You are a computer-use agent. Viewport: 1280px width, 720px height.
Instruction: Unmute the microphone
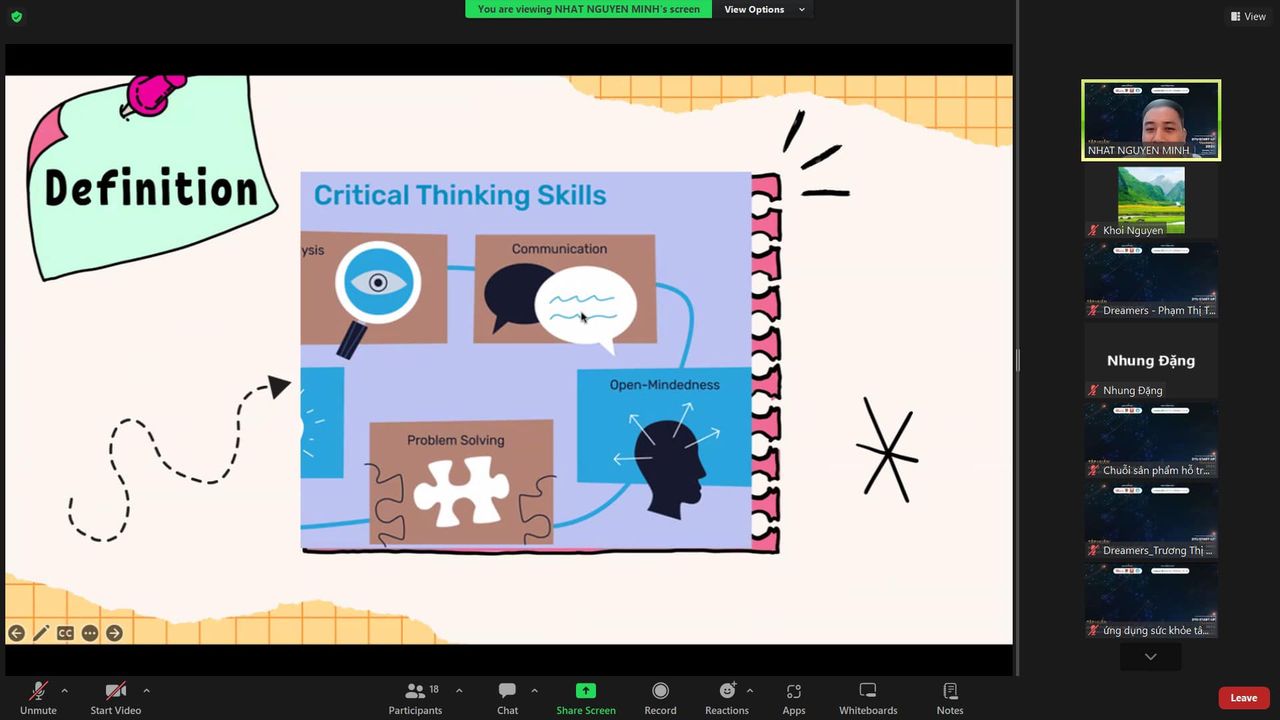(x=38, y=691)
